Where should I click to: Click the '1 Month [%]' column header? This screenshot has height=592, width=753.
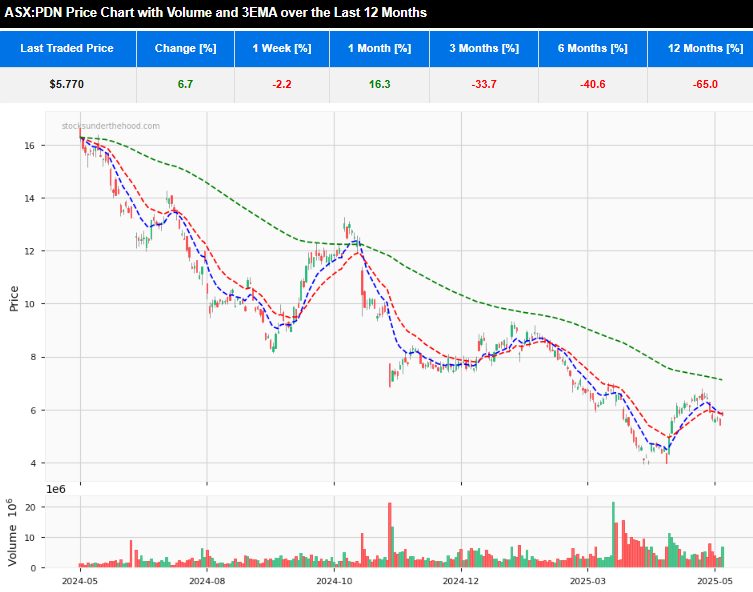pyautogui.click(x=379, y=48)
